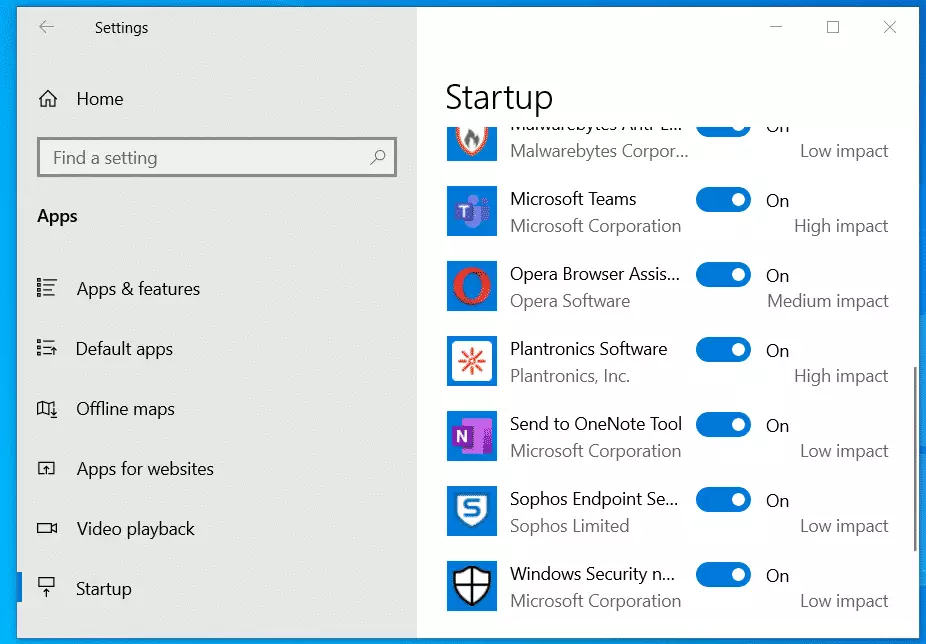
Task: Click the Settings window title text
Action: (x=122, y=28)
